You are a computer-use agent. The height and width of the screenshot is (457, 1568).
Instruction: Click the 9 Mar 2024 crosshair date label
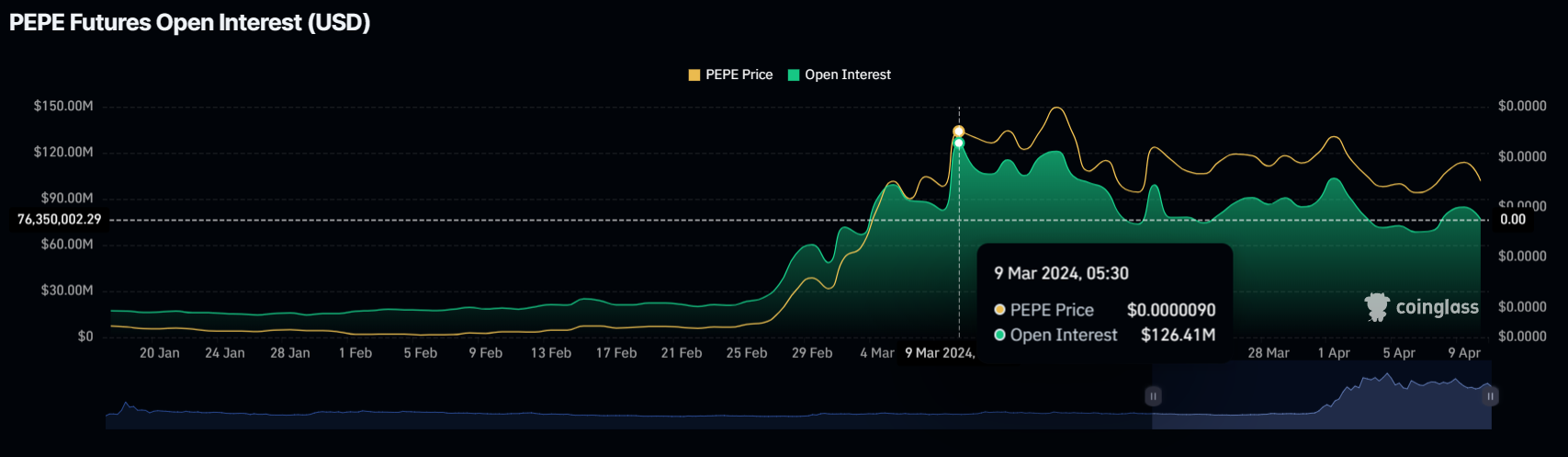[940, 353]
